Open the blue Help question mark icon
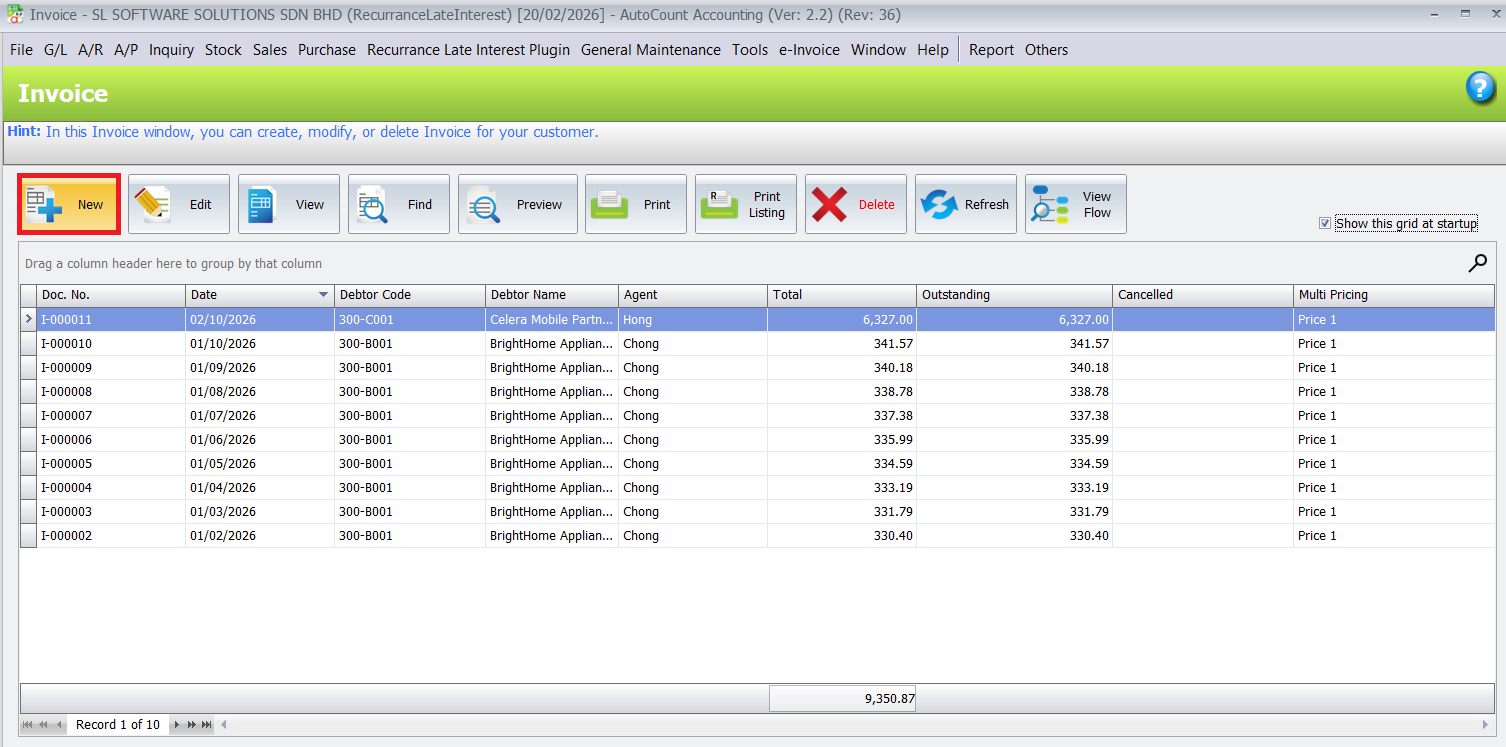The image size is (1506, 747). [x=1480, y=88]
